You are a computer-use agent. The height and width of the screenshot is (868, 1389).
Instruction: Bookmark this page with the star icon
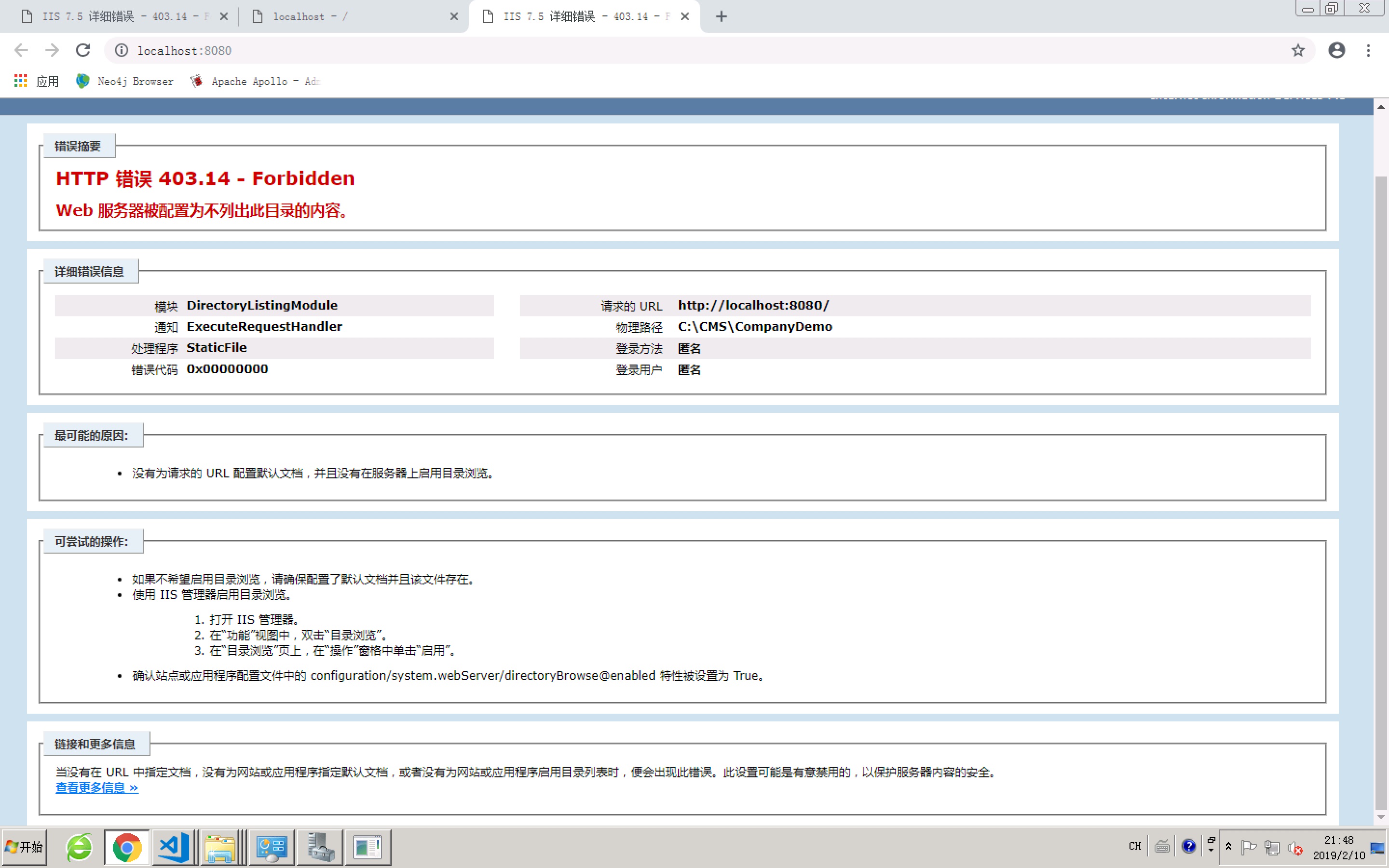click(1298, 51)
